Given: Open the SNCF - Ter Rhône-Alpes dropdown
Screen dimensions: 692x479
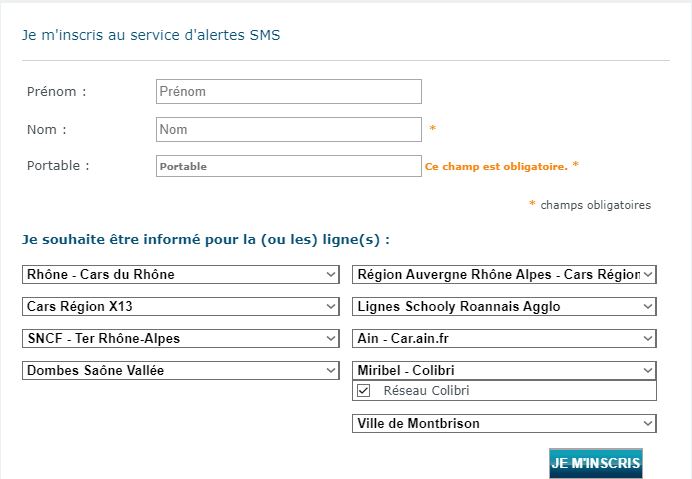Looking at the screenshot, I should point(180,338).
